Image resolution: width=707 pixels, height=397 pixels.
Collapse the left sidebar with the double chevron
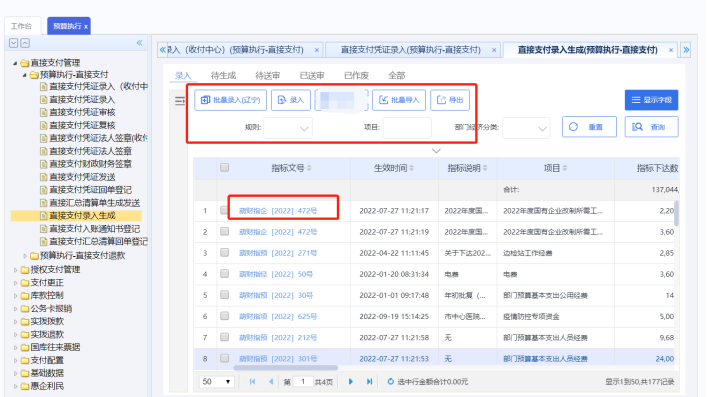[139, 43]
